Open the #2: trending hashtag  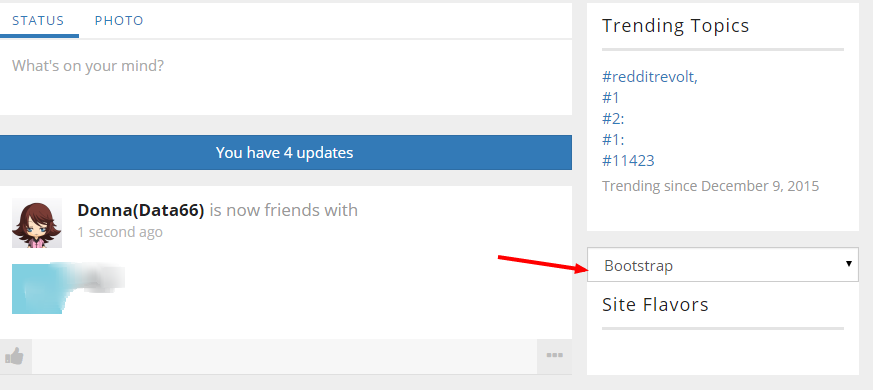pyautogui.click(x=613, y=119)
